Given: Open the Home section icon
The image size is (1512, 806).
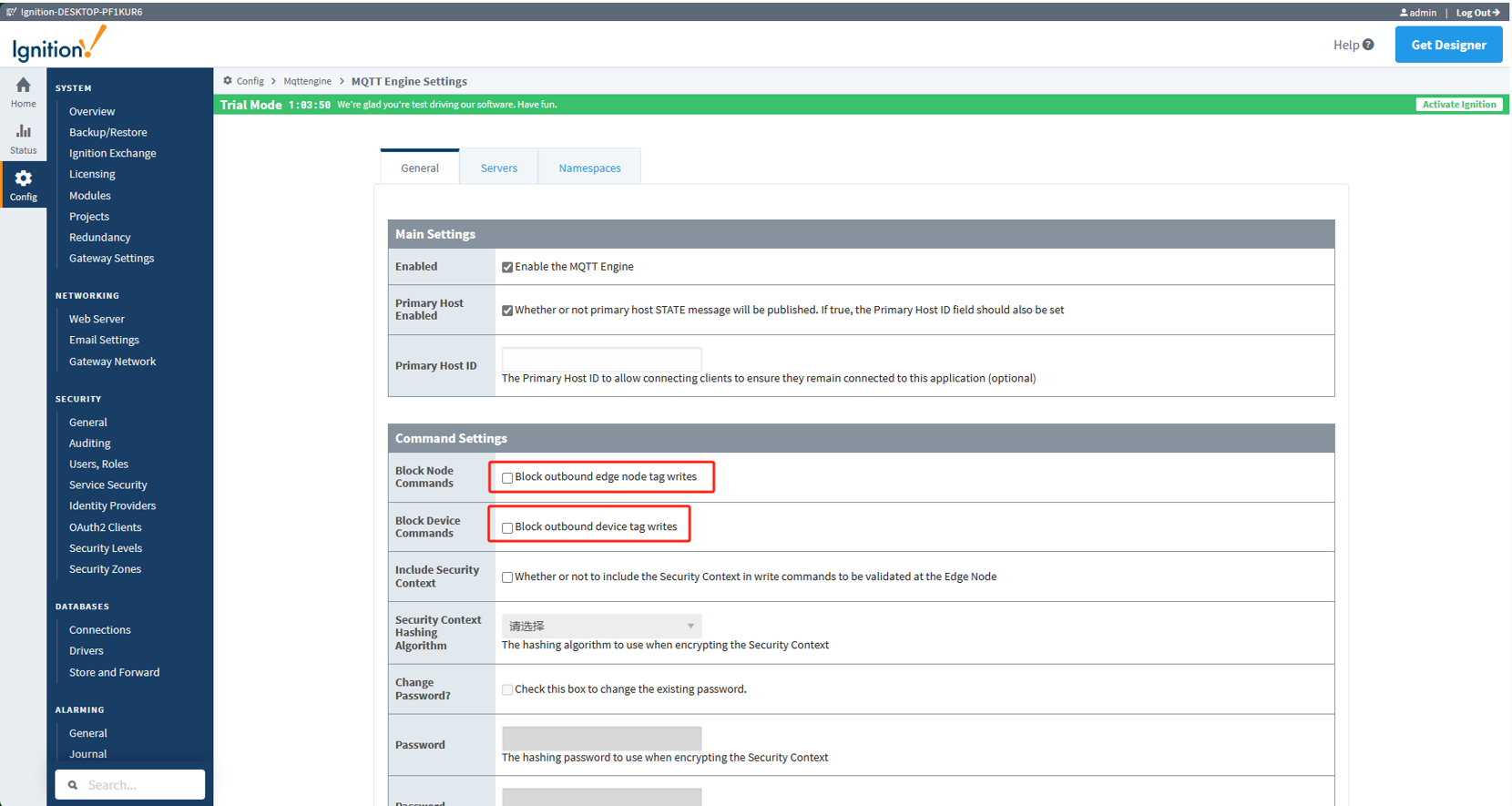Looking at the screenshot, I should click(24, 86).
